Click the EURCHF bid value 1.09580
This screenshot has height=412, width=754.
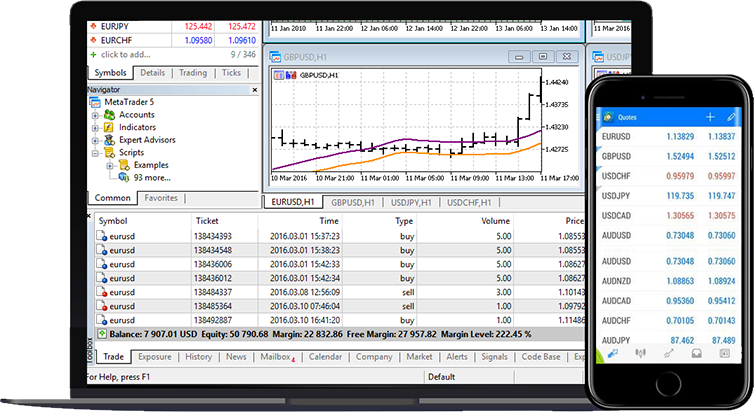coord(198,40)
